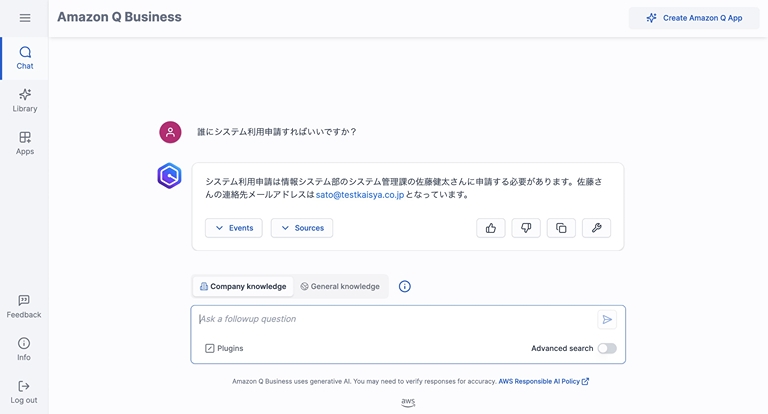
Task: Open the Info page
Action: [x=24, y=349]
